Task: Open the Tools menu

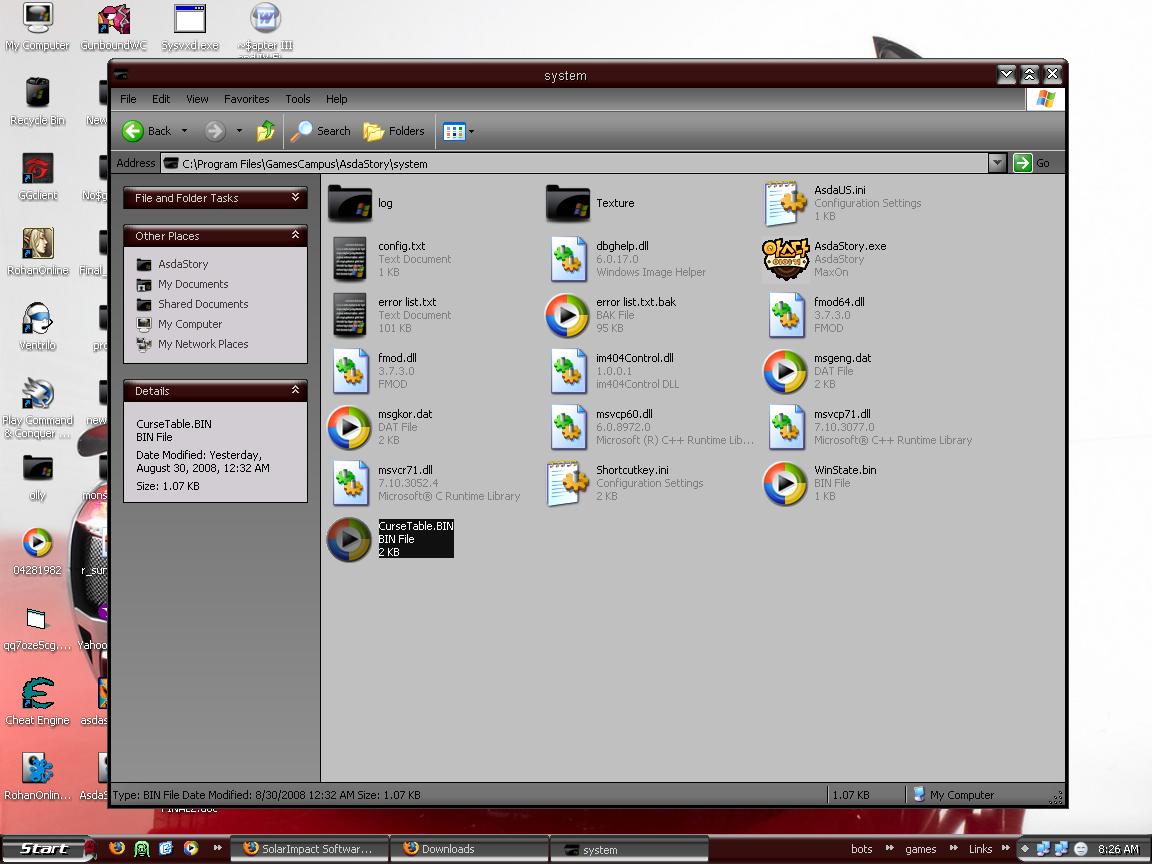Action: point(298,99)
